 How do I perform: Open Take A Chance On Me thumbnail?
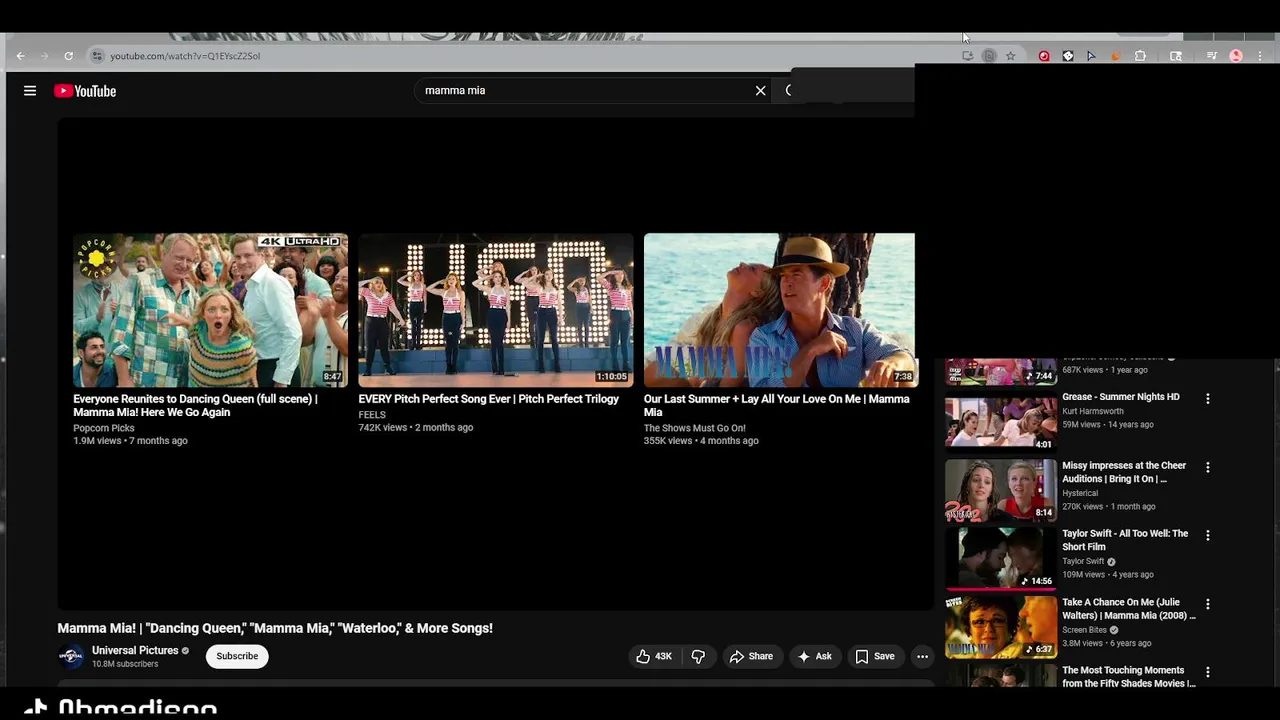(1001, 627)
